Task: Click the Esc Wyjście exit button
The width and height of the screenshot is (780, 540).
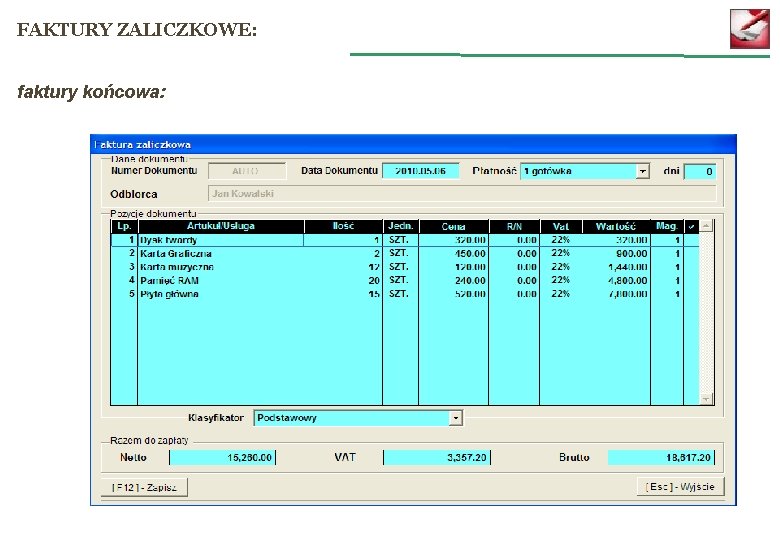Action: (x=680, y=487)
